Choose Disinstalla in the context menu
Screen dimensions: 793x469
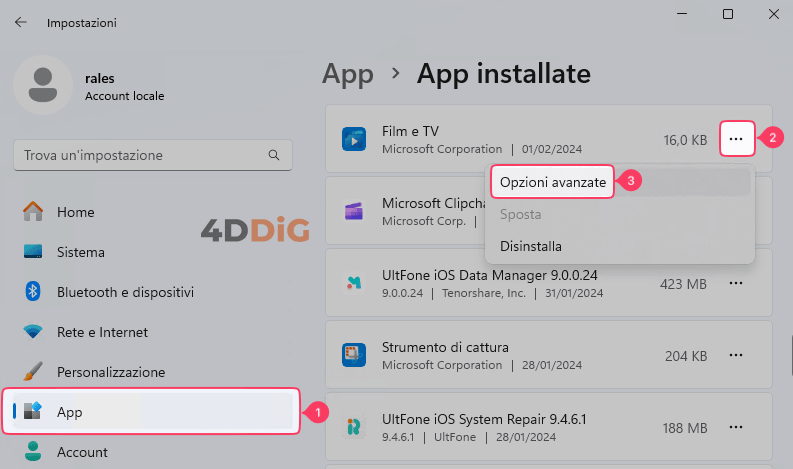point(531,246)
